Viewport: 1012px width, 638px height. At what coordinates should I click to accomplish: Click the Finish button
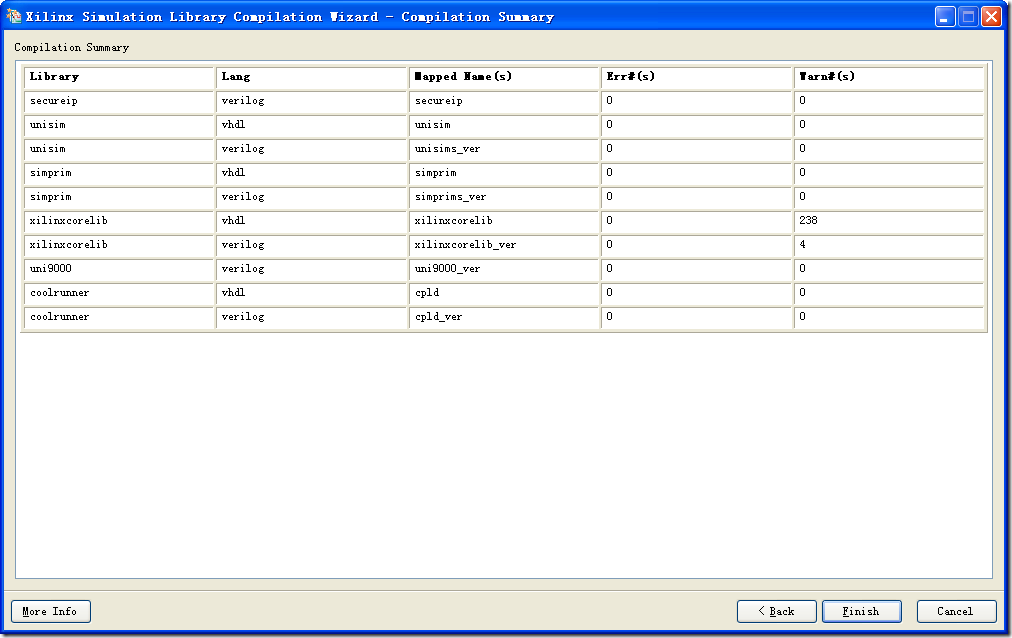861,611
